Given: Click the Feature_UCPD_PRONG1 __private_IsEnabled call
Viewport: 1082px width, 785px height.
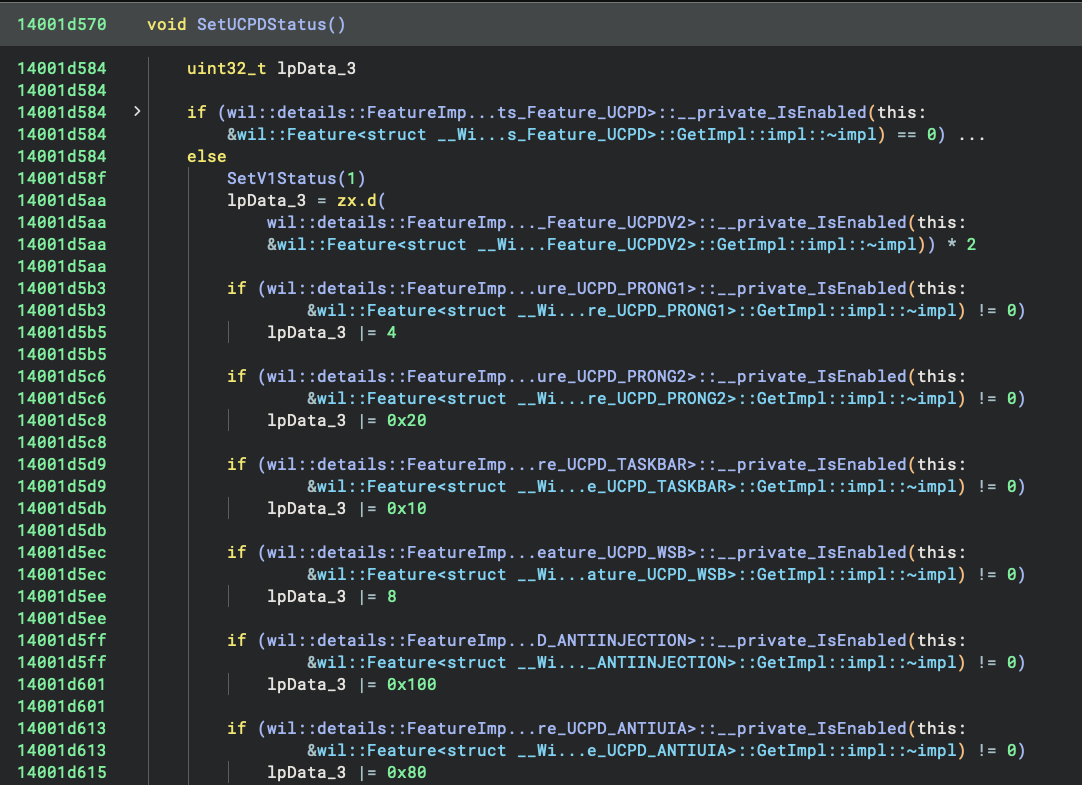Looking at the screenshot, I should (x=616, y=288).
